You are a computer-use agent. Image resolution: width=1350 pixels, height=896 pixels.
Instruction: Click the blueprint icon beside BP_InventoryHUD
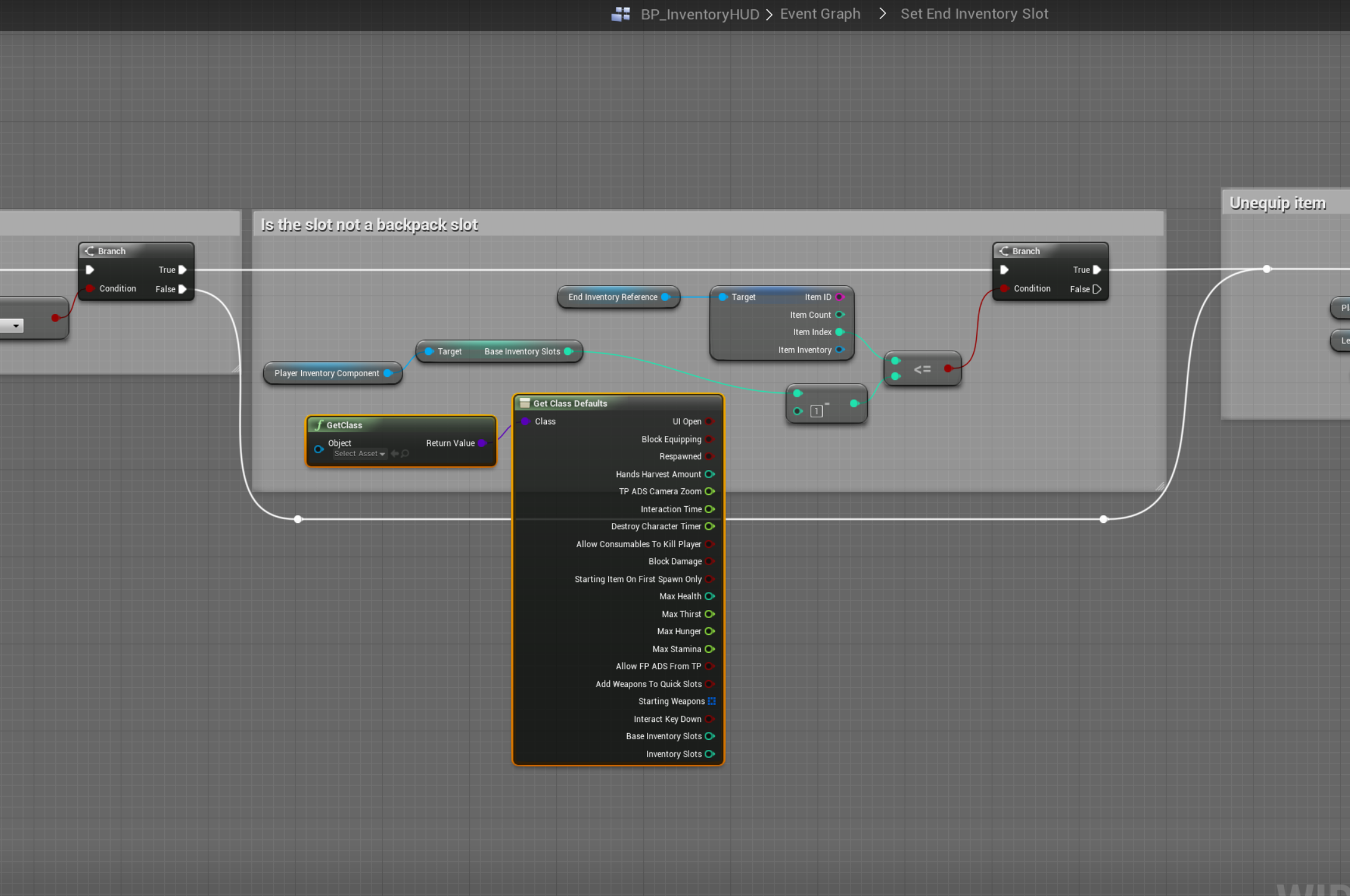[x=621, y=14]
